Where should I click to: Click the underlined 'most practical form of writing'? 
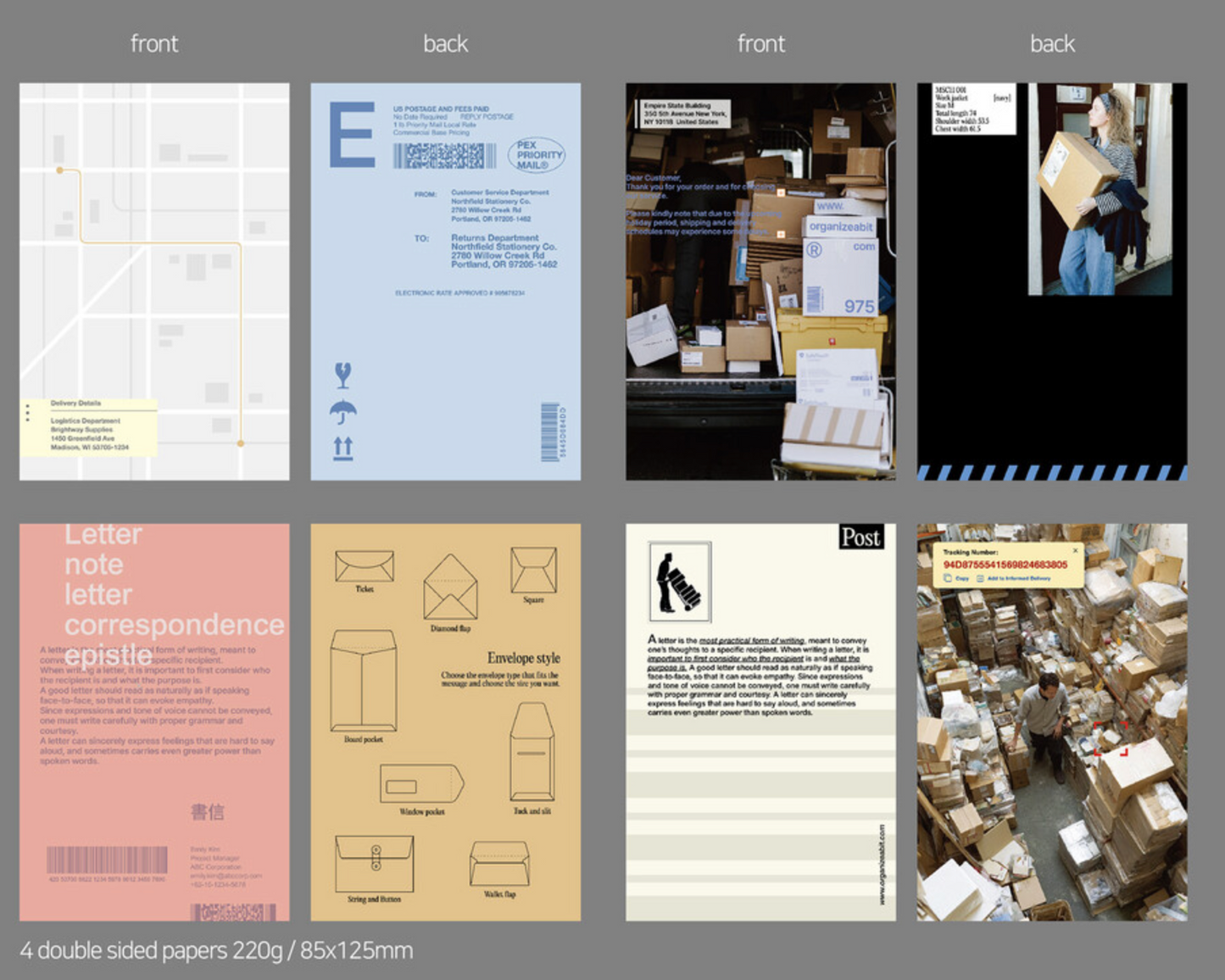click(x=751, y=640)
